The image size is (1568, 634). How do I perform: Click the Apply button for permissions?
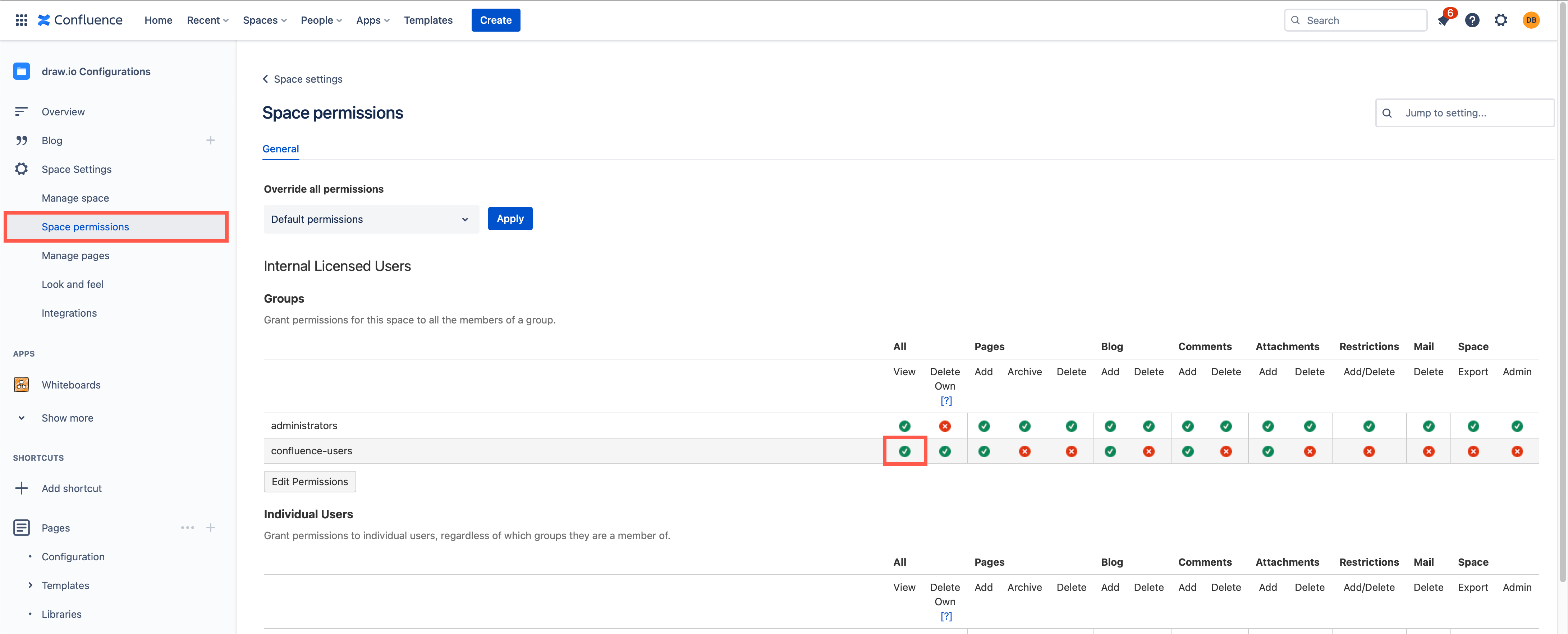(510, 218)
